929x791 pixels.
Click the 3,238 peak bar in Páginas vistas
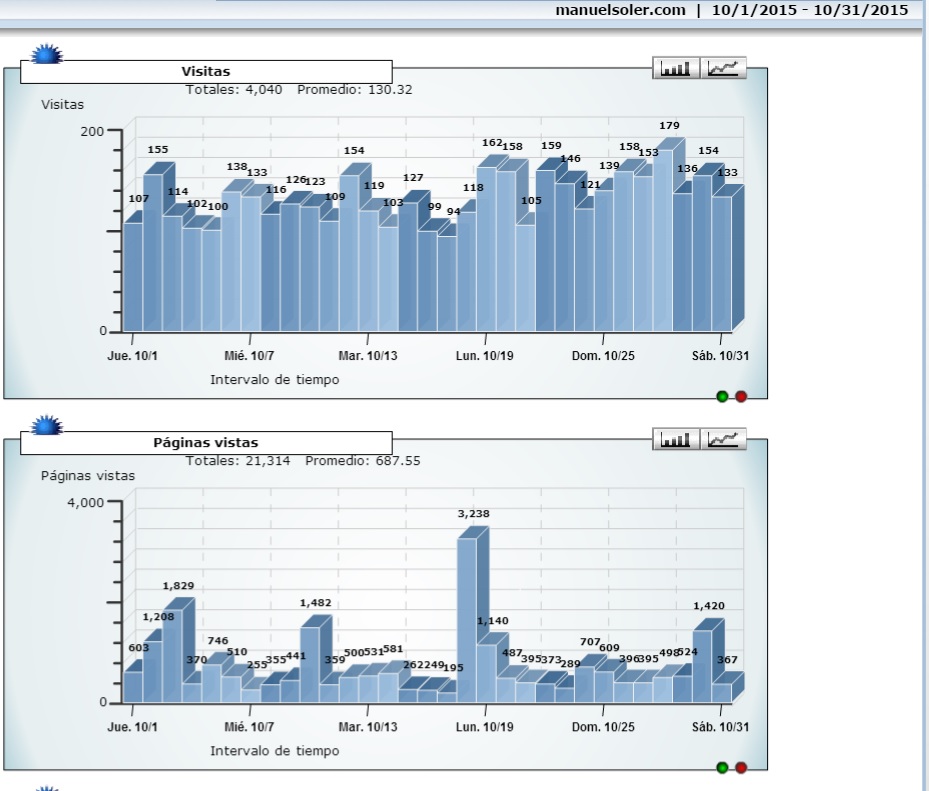(x=467, y=620)
